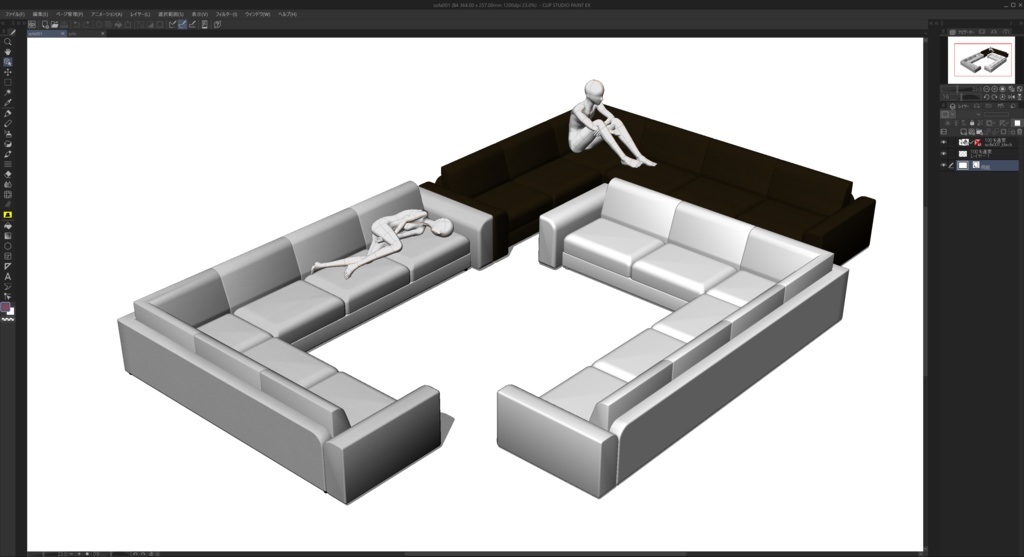
Task: Hide the sofa001_black layer
Action: 944,142
